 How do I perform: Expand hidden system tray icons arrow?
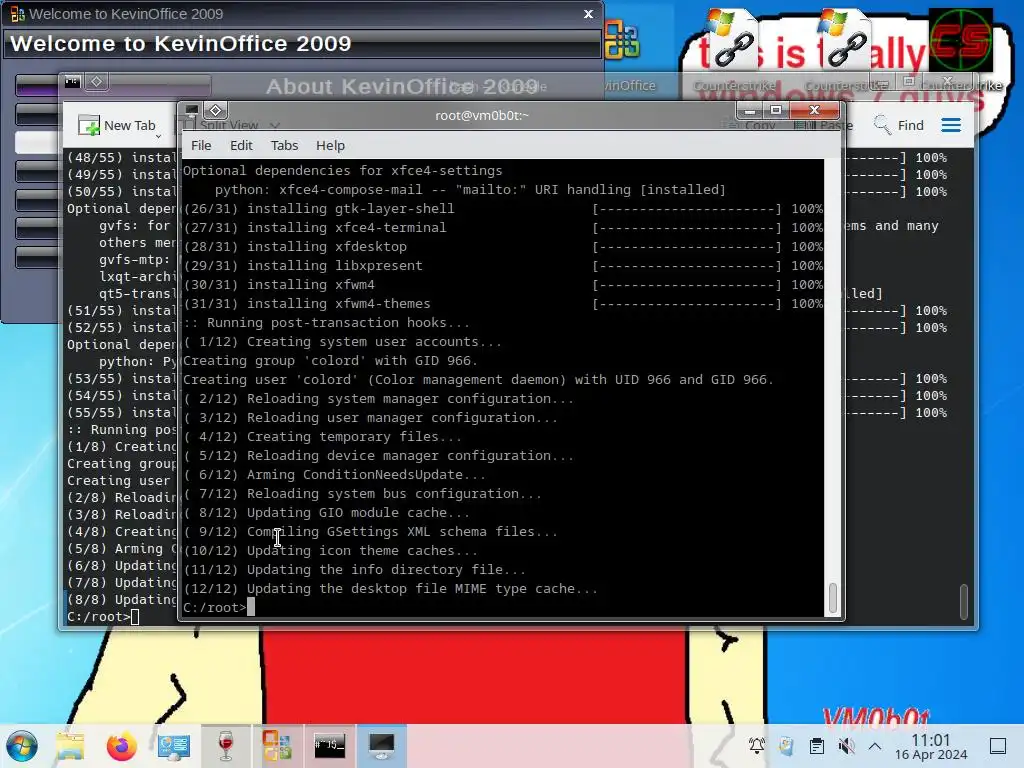(875, 746)
